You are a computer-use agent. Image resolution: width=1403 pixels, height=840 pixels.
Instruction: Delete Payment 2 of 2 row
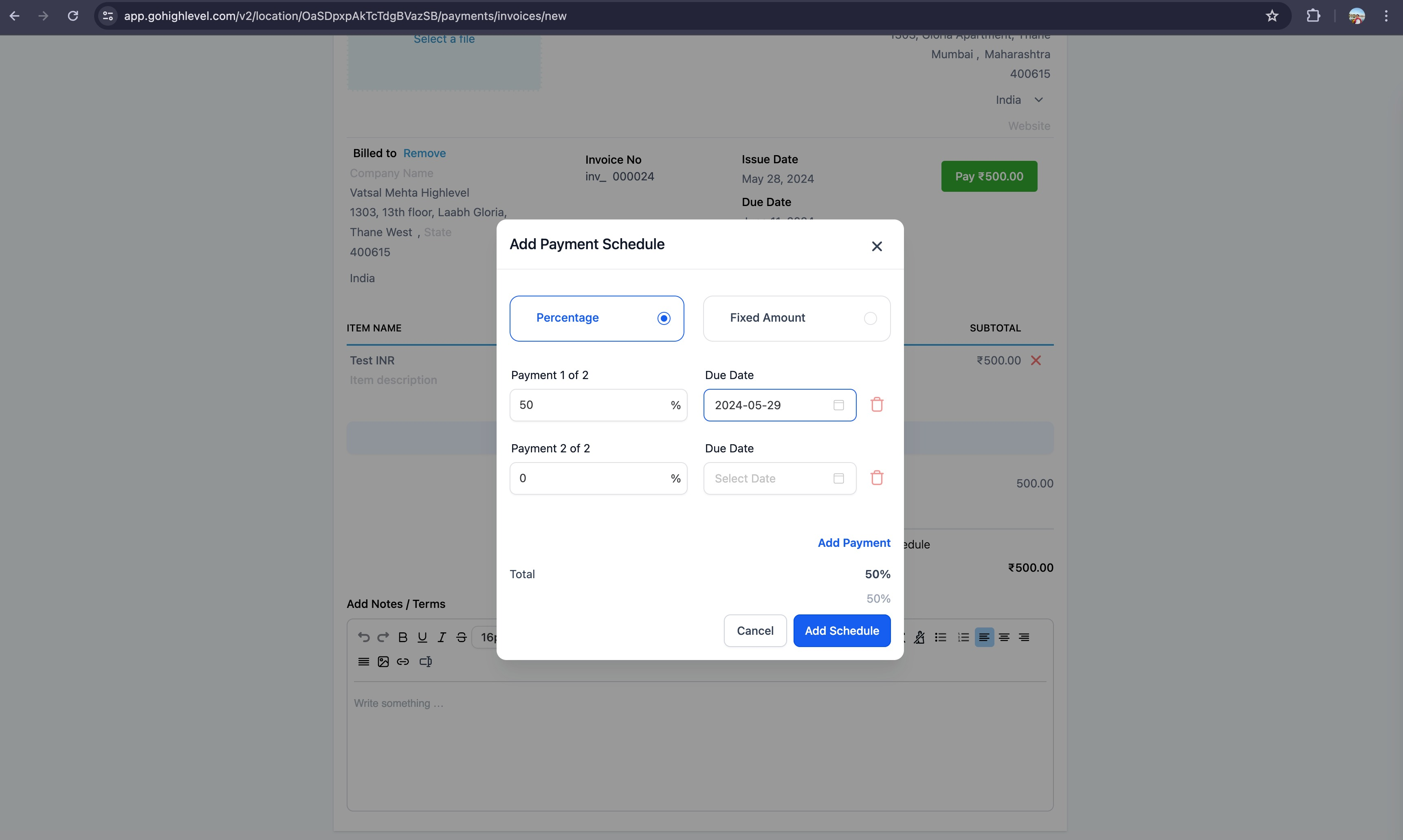pos(876,478)
